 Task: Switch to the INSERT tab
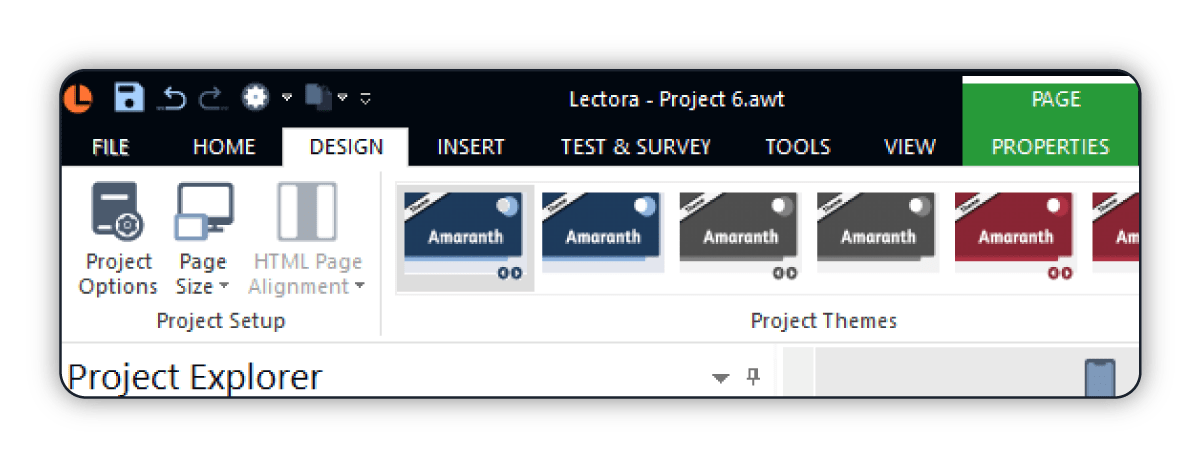(x=471, y=147)
